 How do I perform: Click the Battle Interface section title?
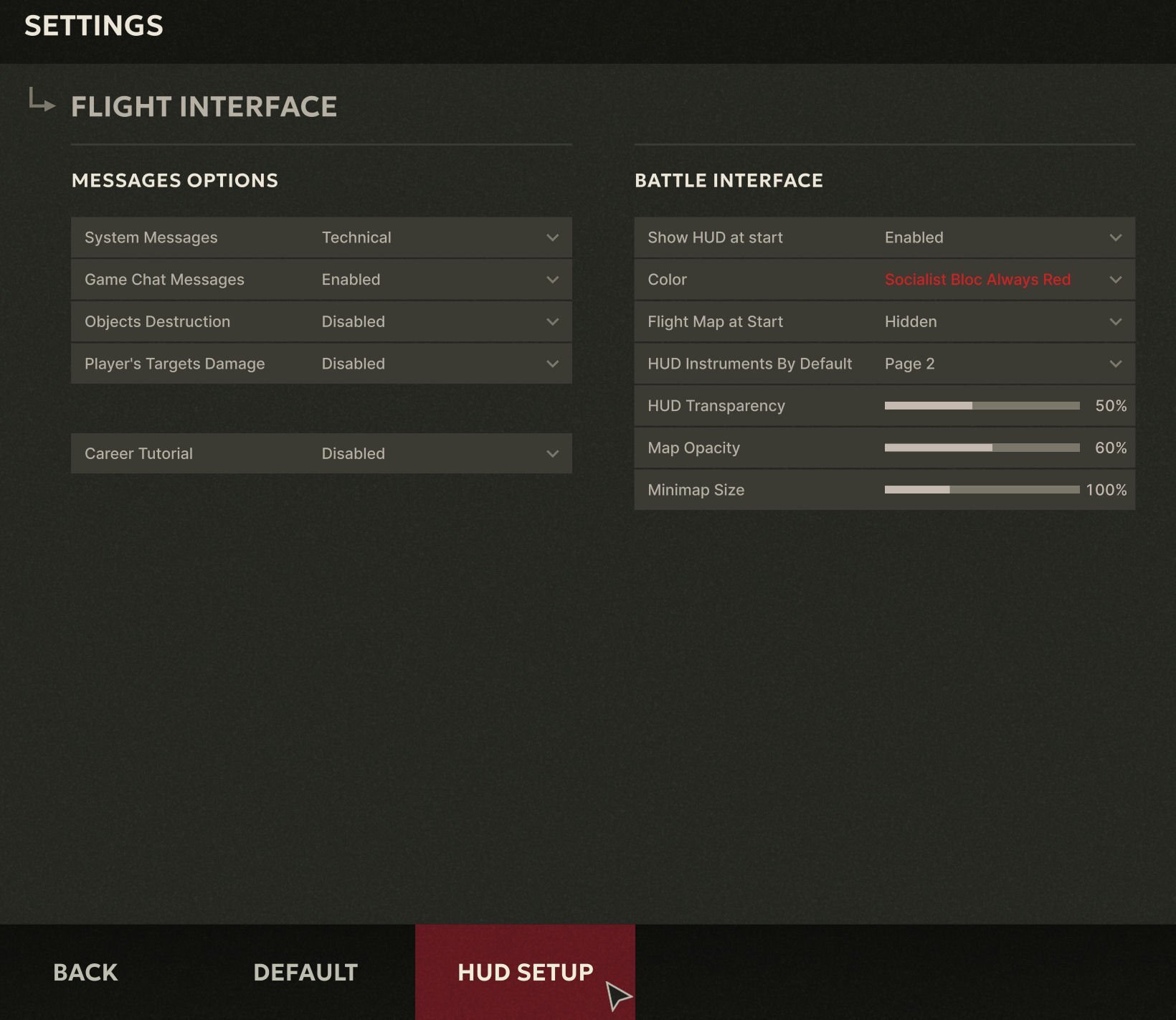pos(729,181)
